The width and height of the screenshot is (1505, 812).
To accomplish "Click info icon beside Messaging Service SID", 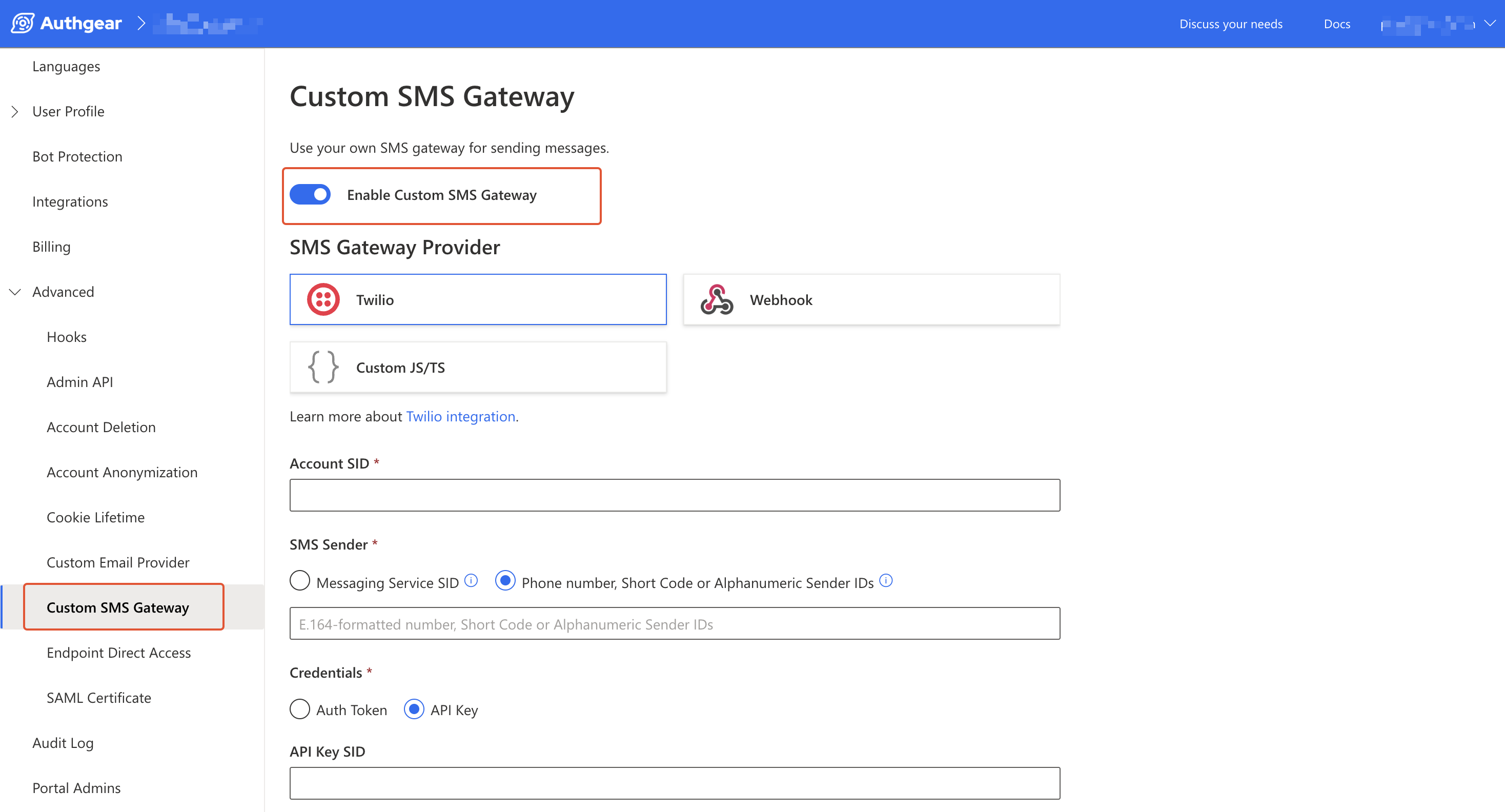I will click(x=471, y=581).
